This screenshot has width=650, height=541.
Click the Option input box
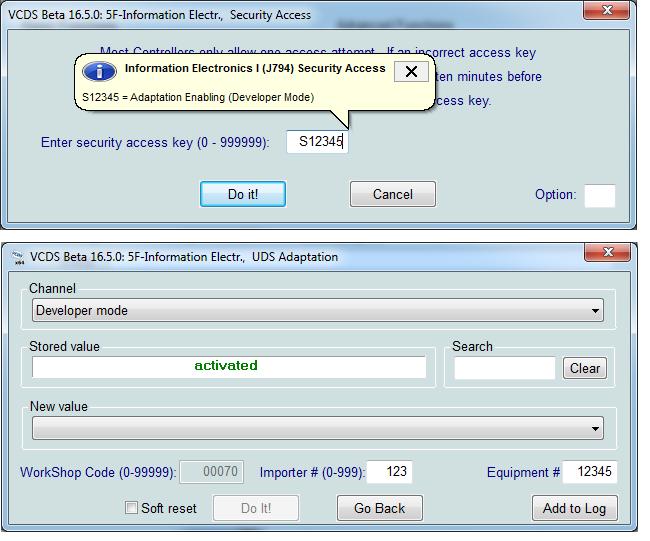coord(599,196)
